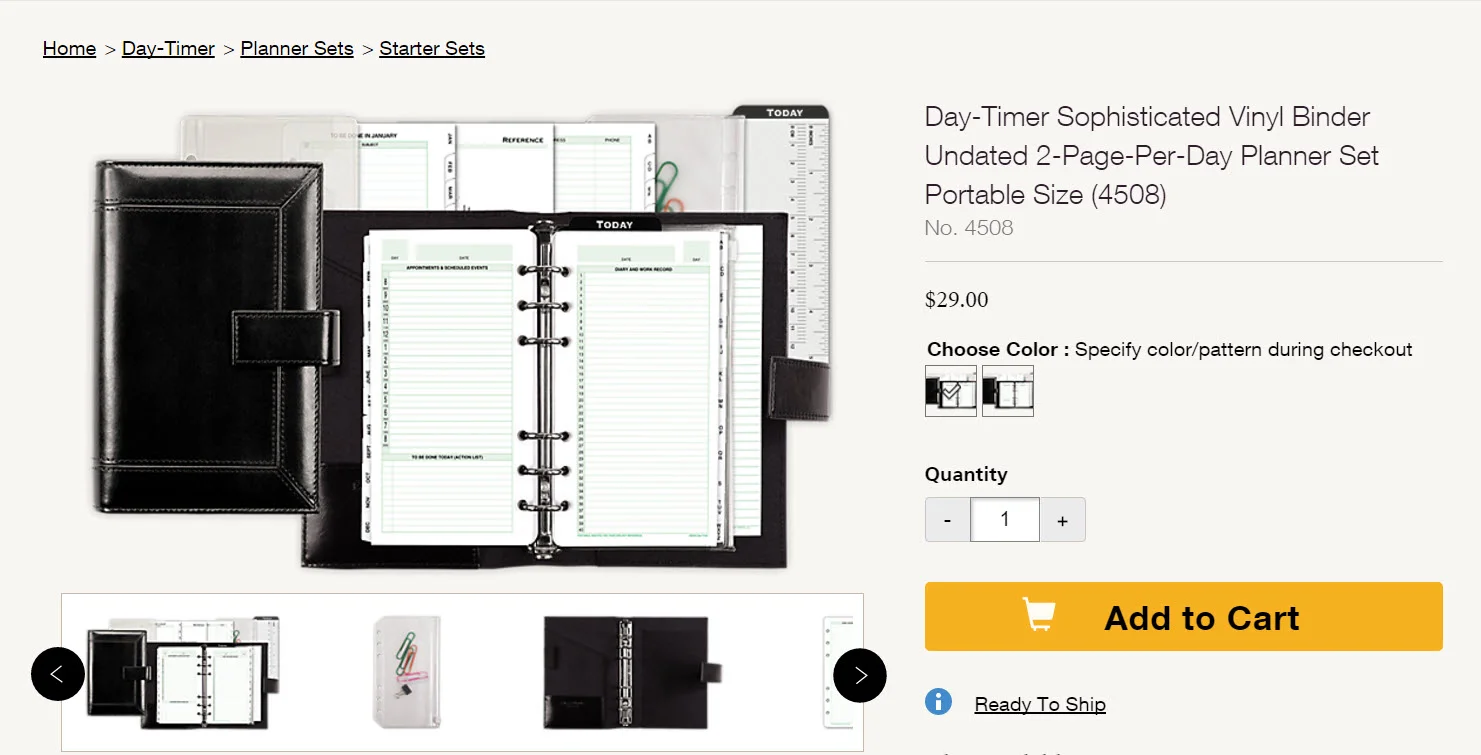This screenshot has width=1481, height=755.
Task: Navigate to Planner Sets breadcrumb
Action: coord(297,48)
